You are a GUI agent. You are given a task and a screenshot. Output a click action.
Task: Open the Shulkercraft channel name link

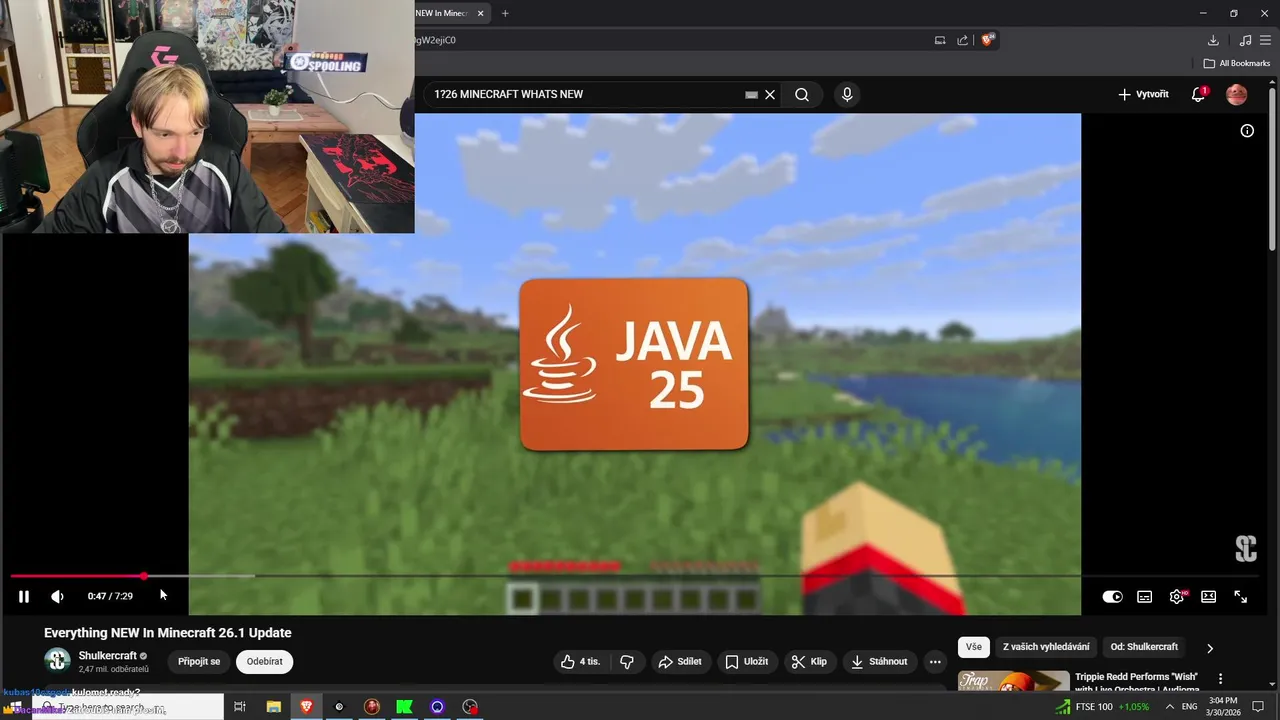[108, 656]
